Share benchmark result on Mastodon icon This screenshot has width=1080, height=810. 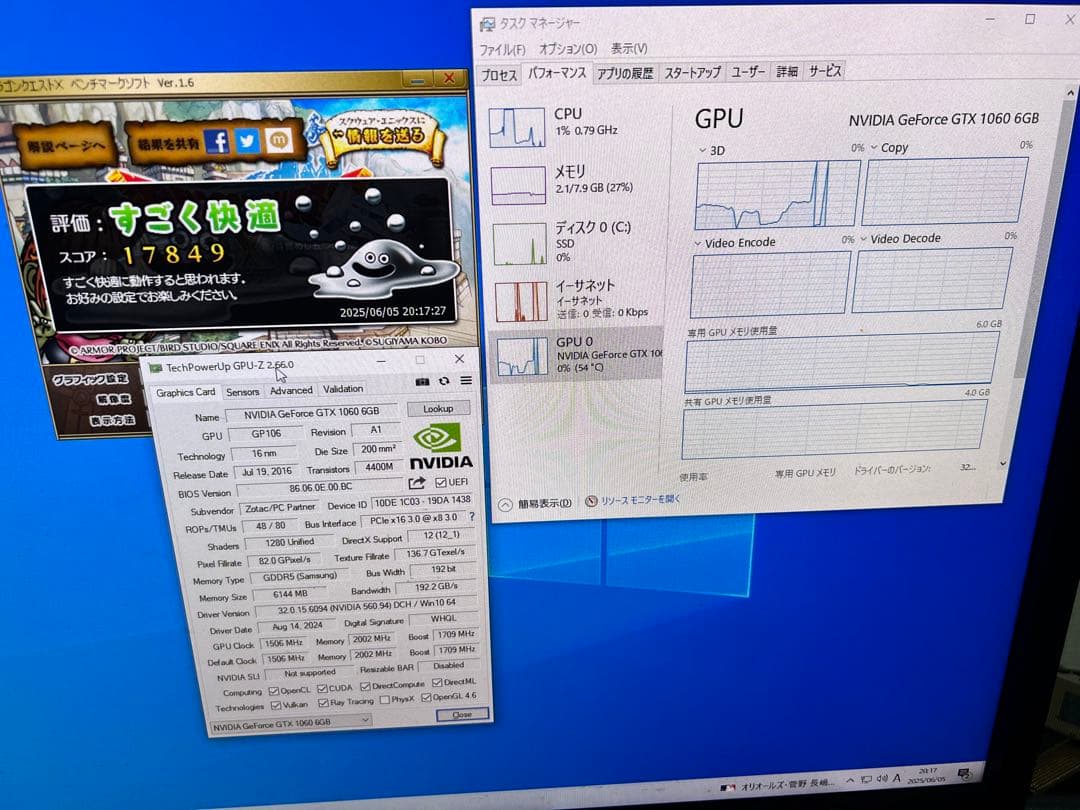coord(278,141)
